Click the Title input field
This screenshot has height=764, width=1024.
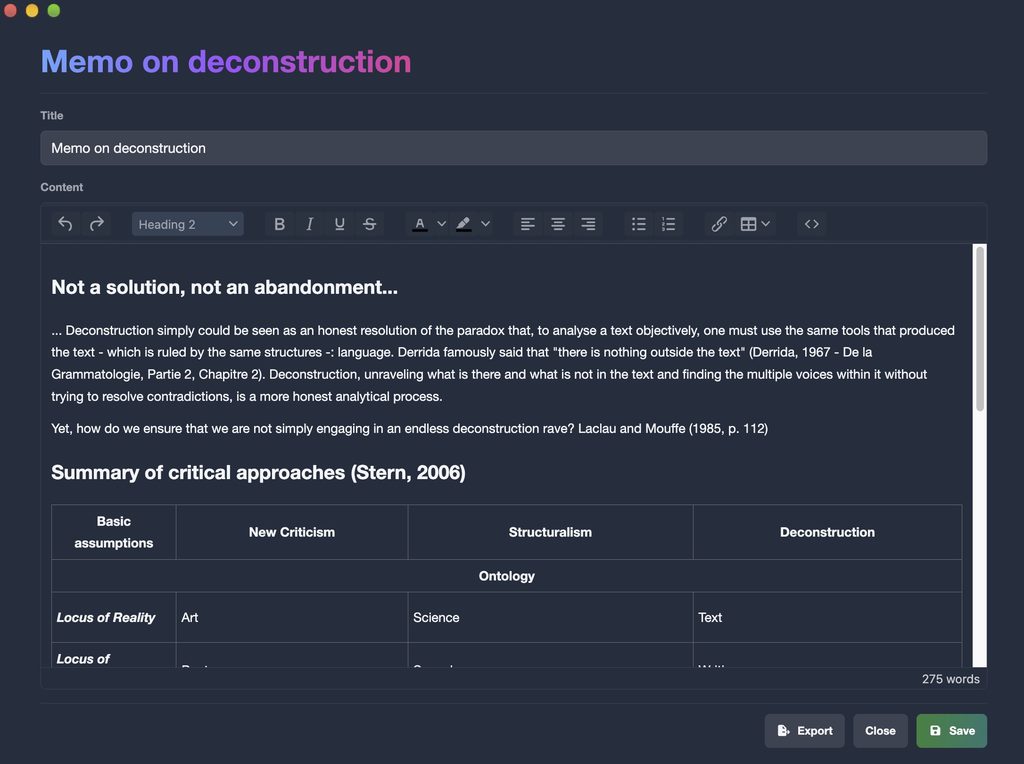513,148
